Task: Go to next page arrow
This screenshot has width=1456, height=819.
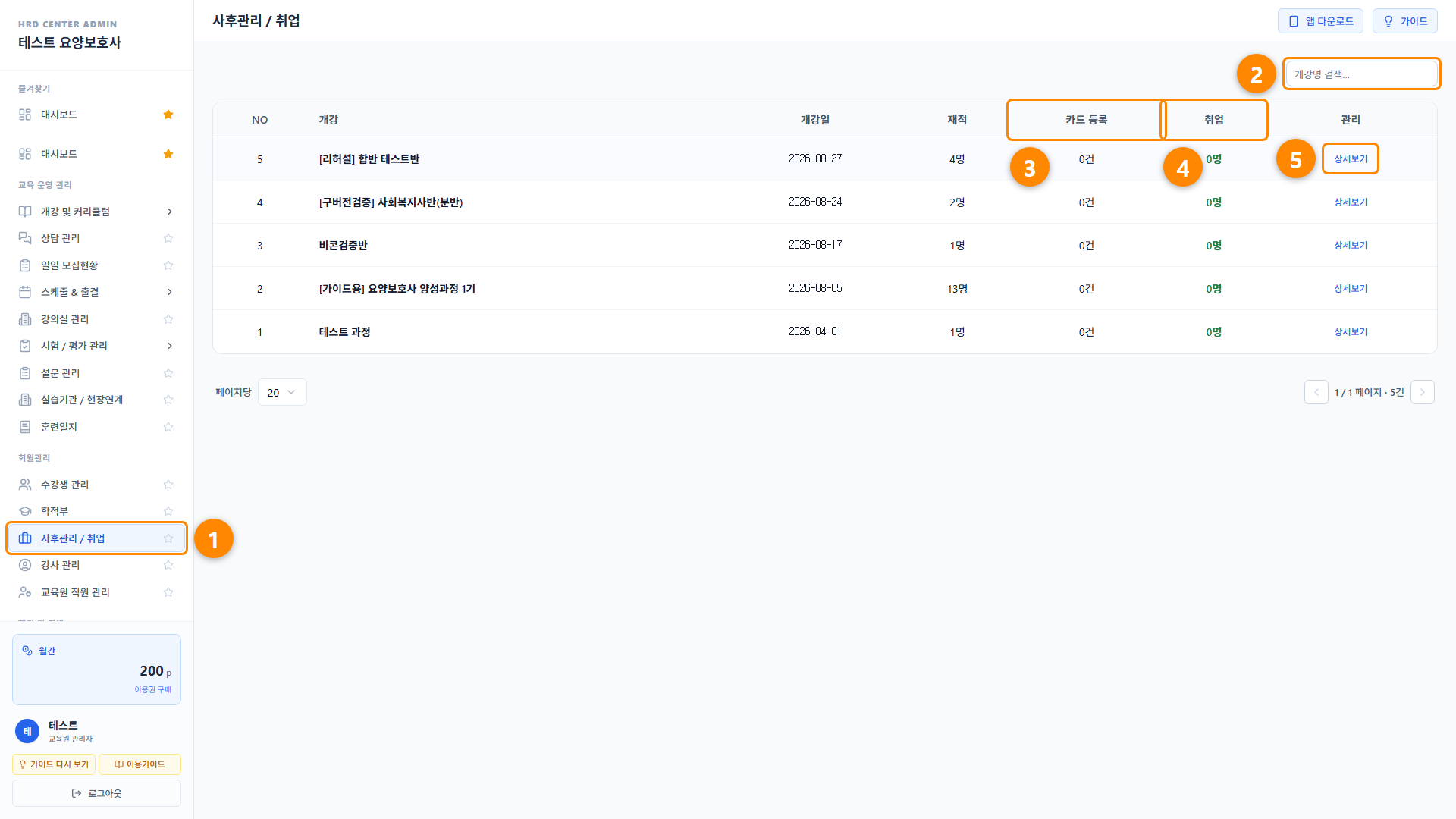Action: (x=1422, y=392)
